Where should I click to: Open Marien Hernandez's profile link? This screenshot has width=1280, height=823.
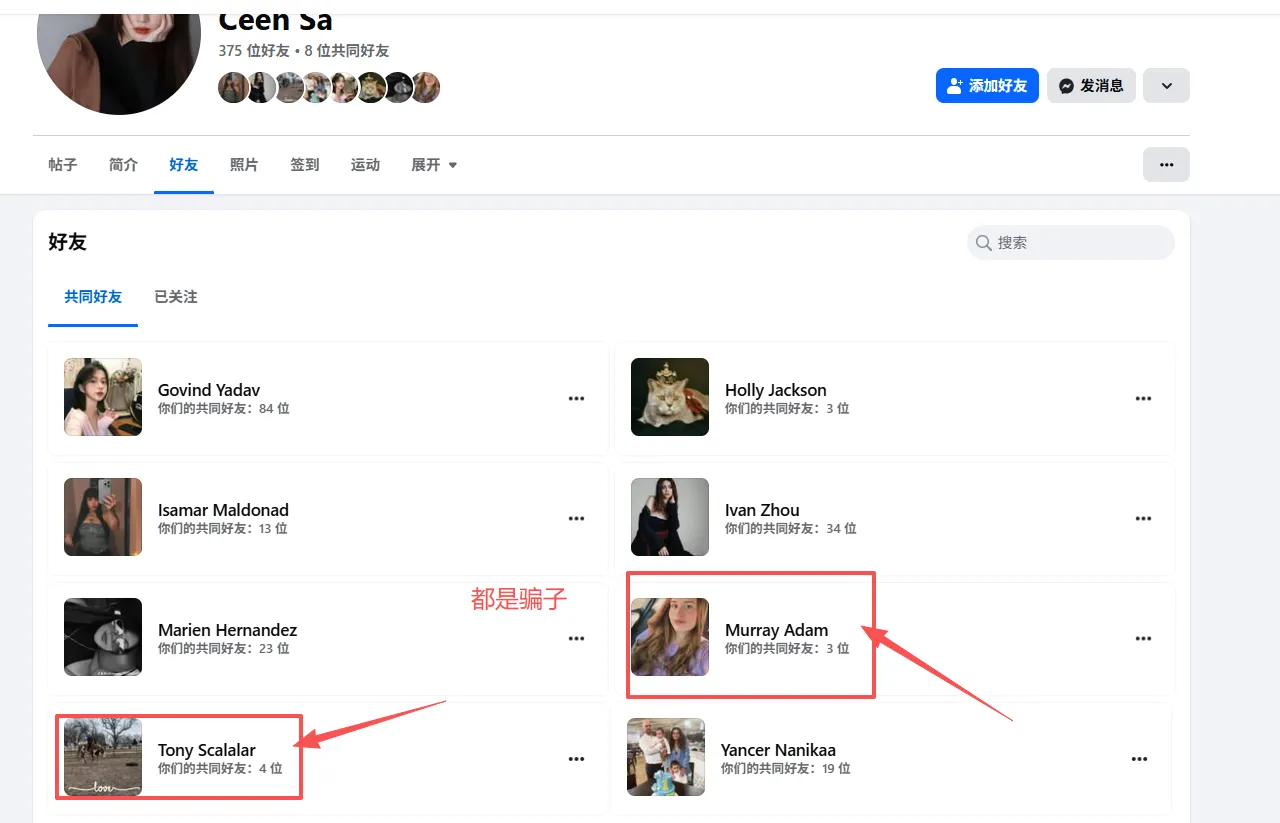point(227,630)
